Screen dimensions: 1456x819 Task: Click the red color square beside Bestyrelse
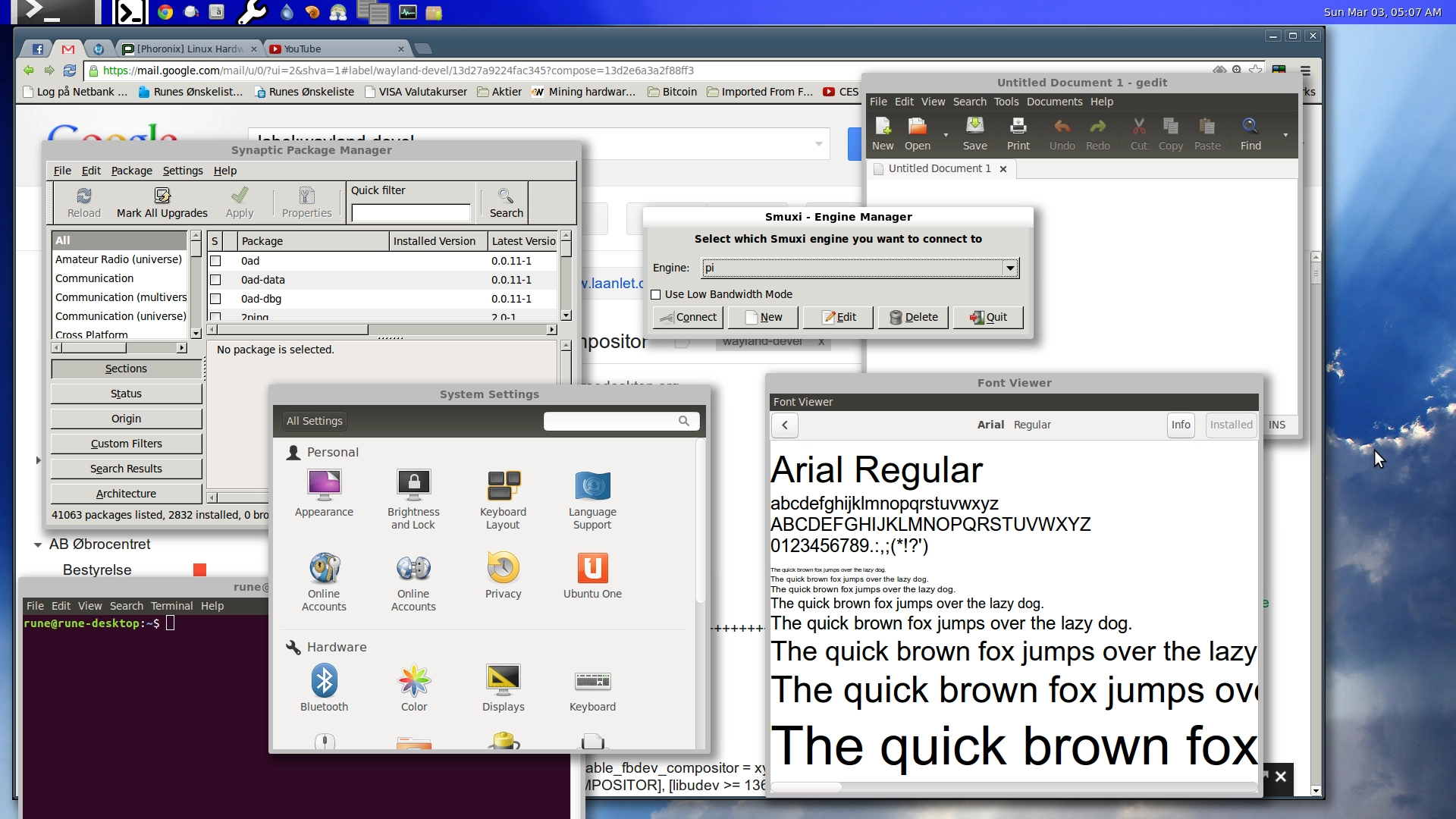click(200, 568)
